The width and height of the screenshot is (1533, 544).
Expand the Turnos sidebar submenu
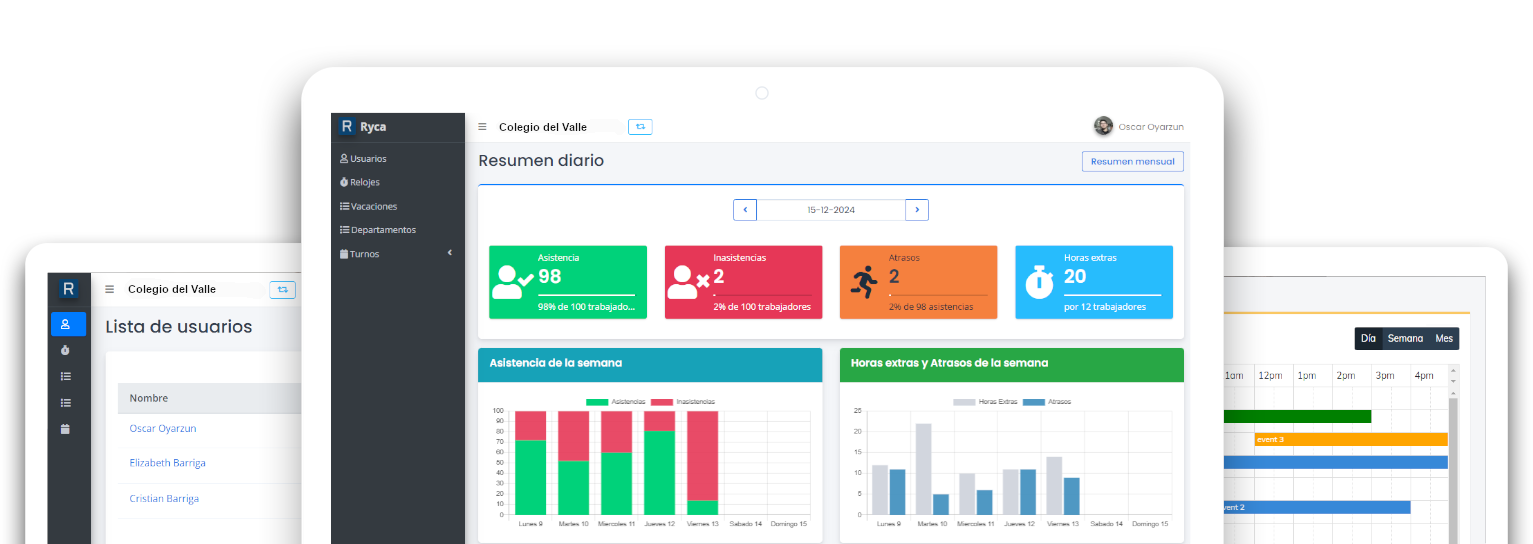pyautogui.click(x=449, y=253)
